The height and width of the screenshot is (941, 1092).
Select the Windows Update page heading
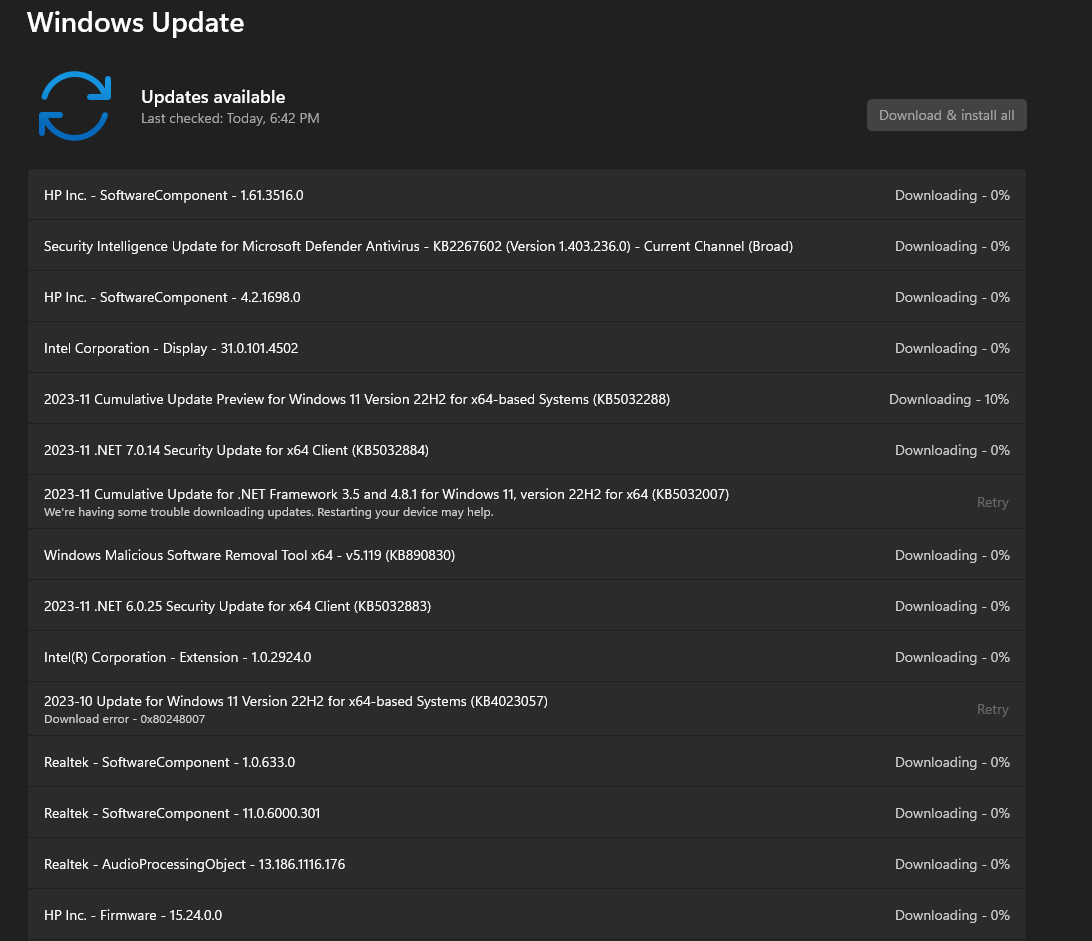136,22
